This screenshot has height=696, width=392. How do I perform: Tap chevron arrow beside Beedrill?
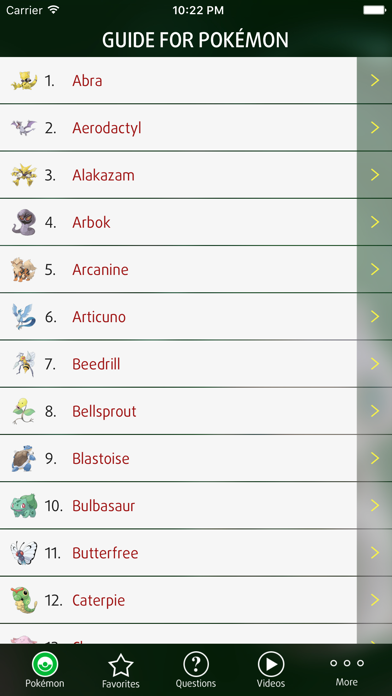[375, 364]
